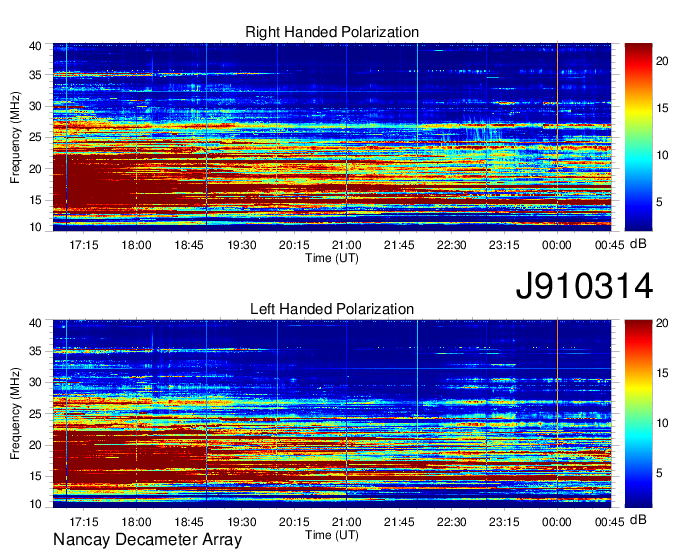Select the J910314 observation label

pos(584,286)
